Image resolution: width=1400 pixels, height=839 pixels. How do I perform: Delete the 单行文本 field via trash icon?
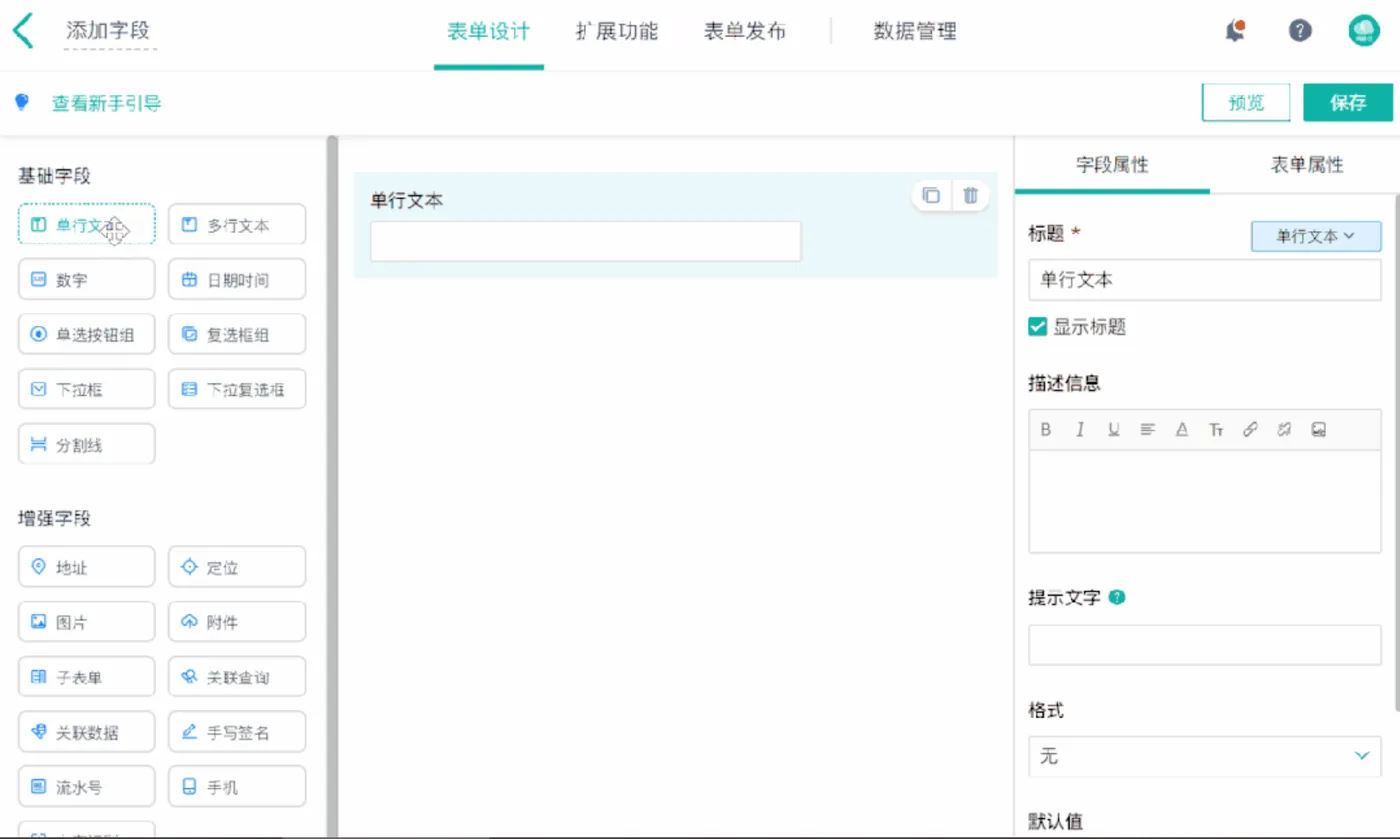click(x=970, y=196)
